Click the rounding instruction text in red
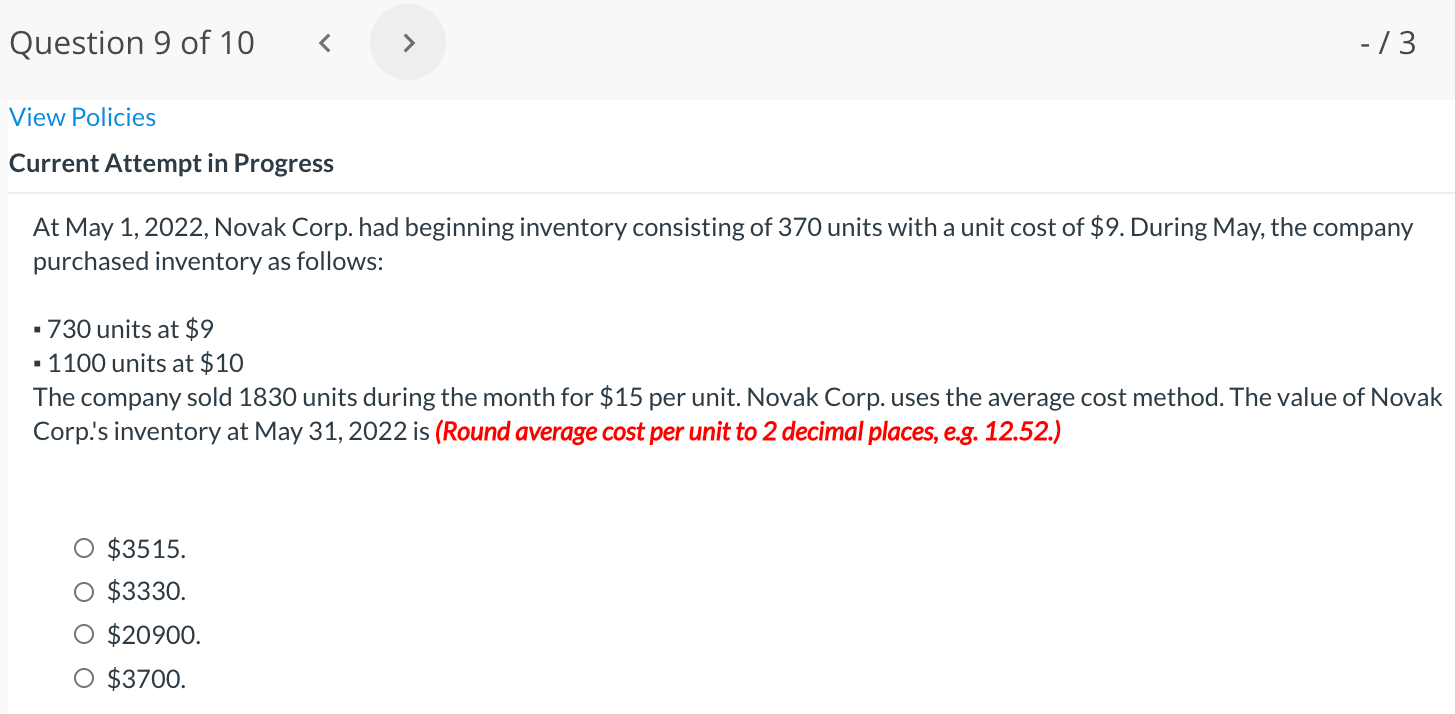The image size is (1455, 714). pyautogui.click(x=747, y=431)
